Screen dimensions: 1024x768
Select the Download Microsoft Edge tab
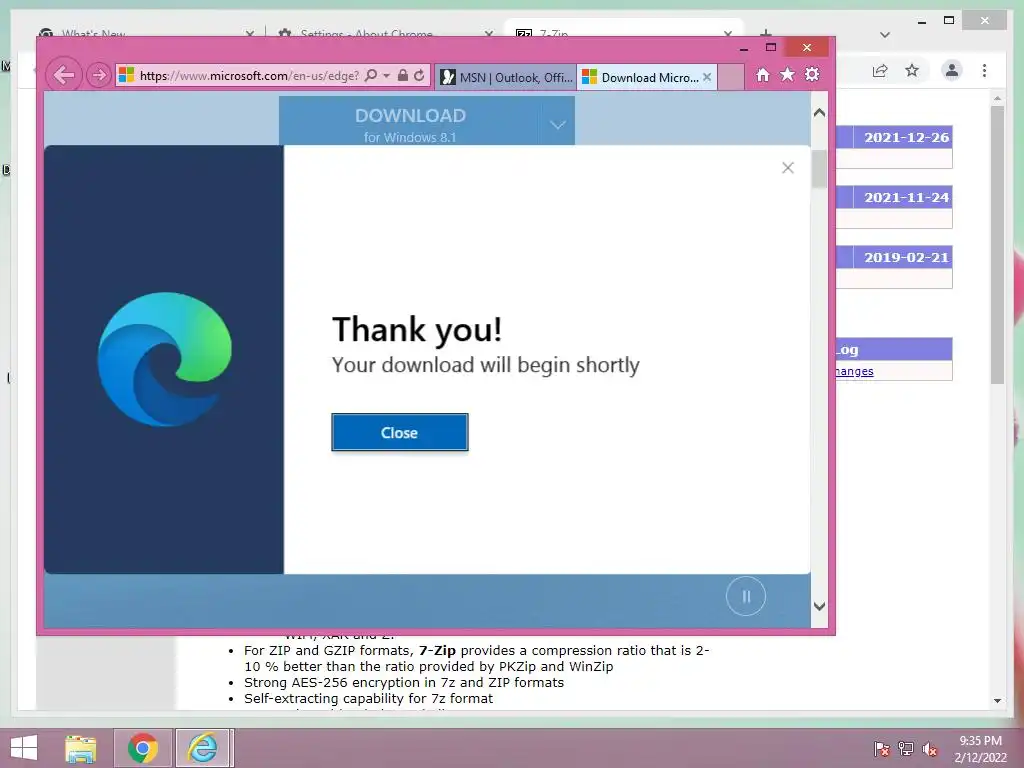pyautogui.click(x=641, y=77)
